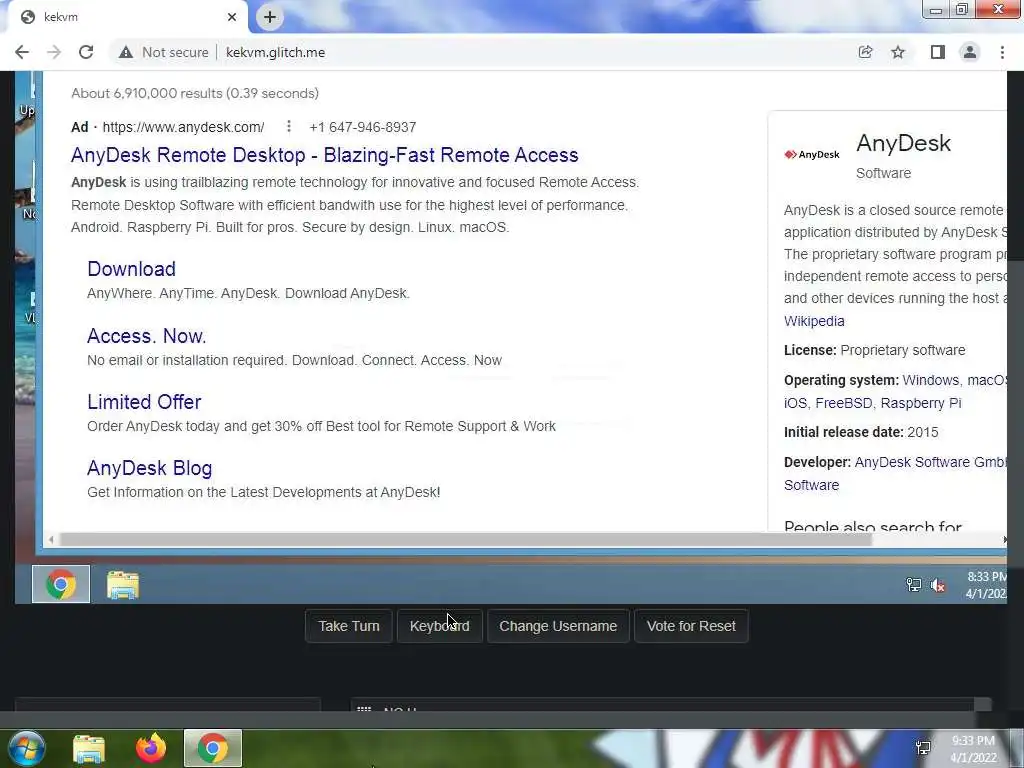Open the Chrome three-dot menu
Screen dimensions: 1024x768
(x=1002, y=52)
